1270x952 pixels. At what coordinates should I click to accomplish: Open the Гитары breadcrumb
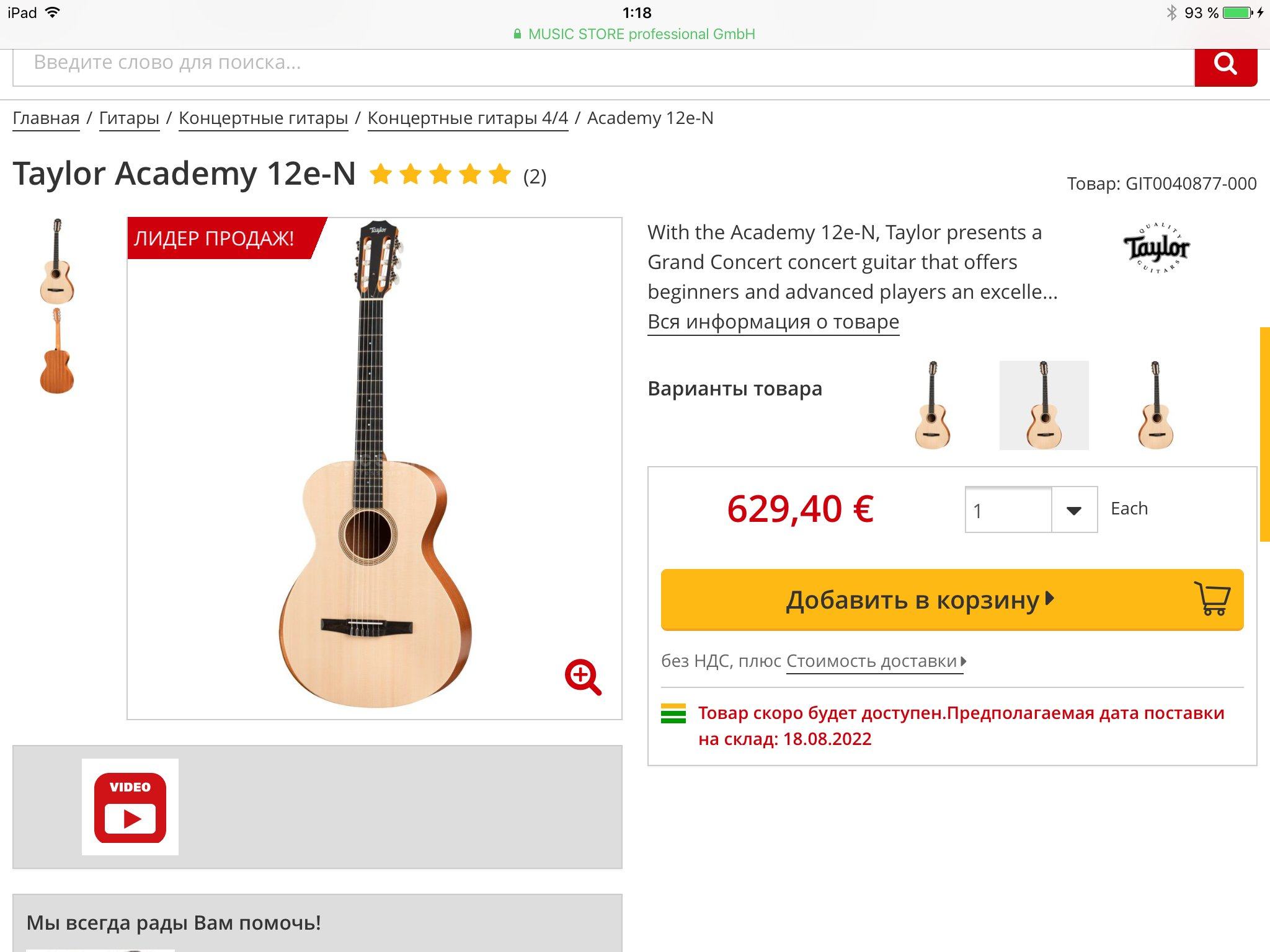129,118
